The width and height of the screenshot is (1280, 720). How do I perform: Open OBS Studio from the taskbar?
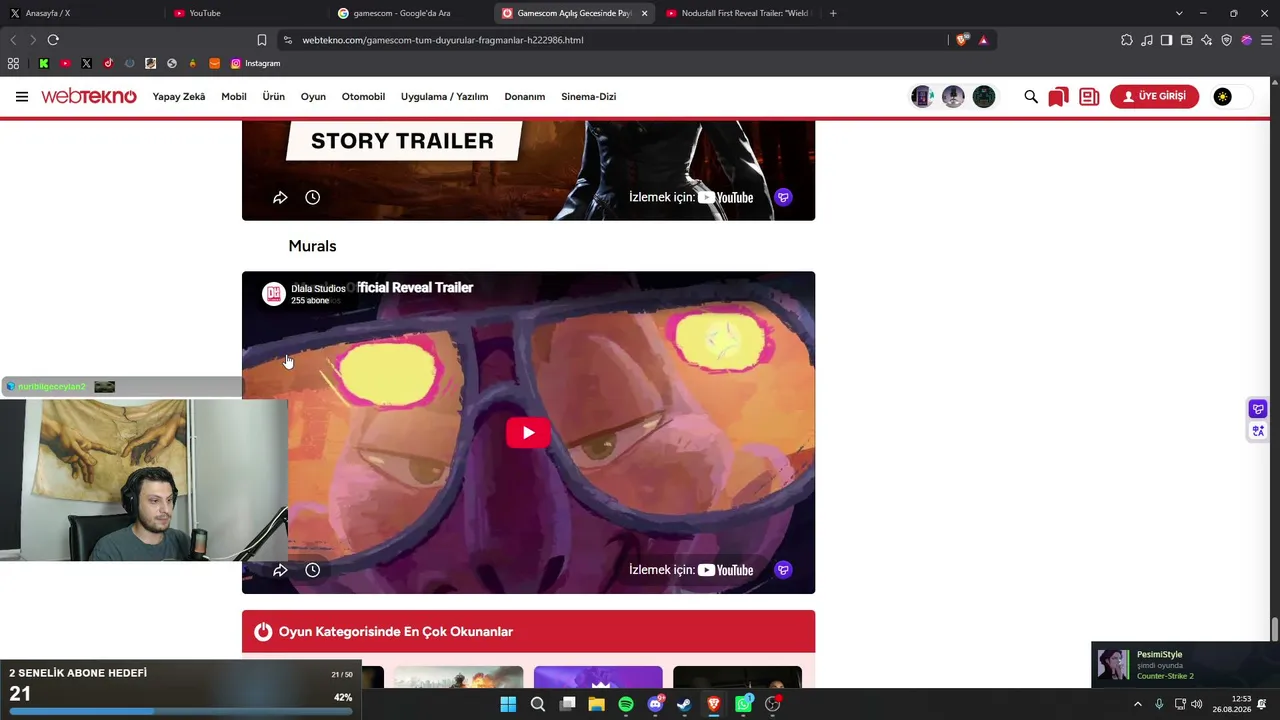coord(772,704)
